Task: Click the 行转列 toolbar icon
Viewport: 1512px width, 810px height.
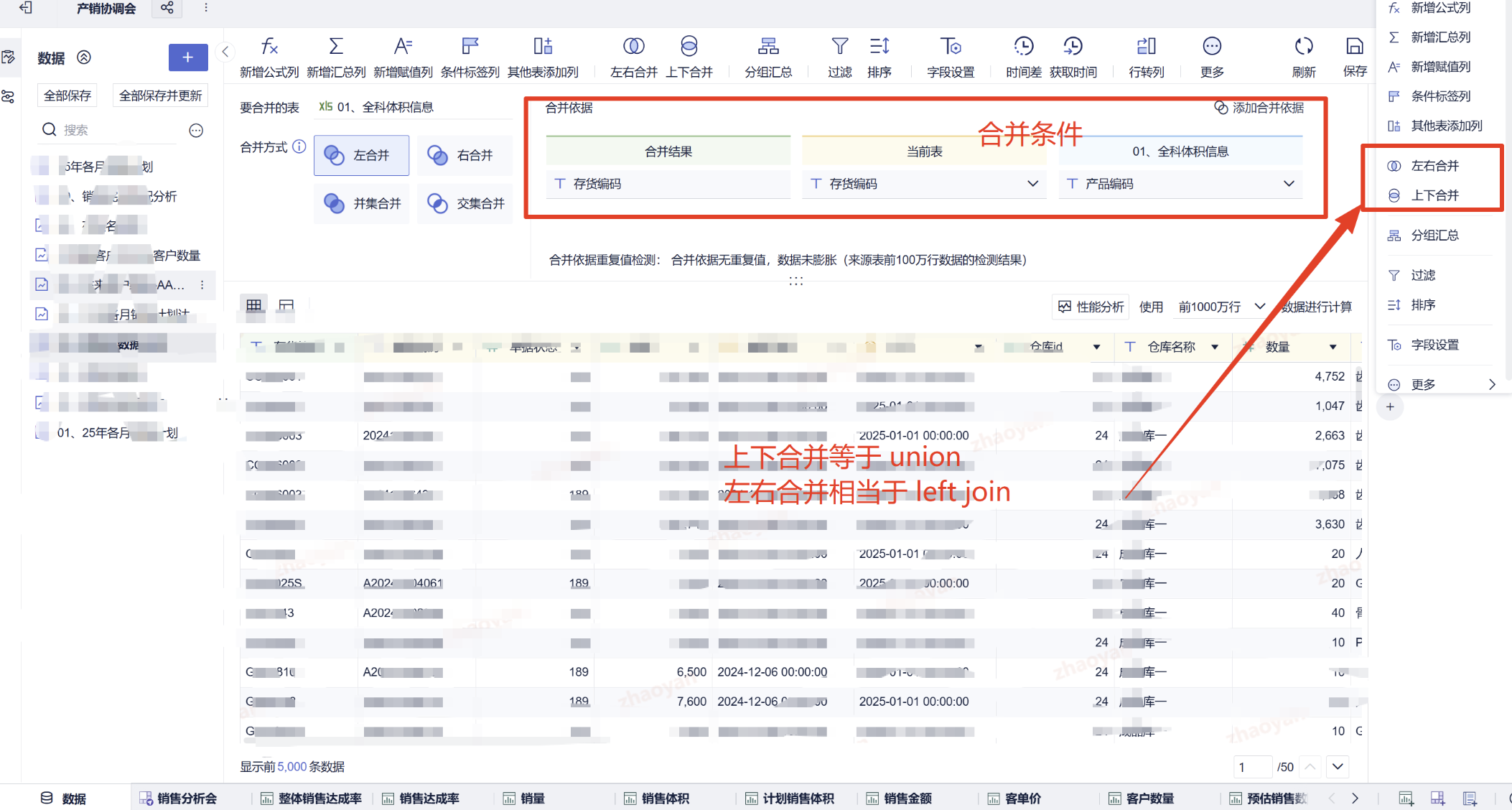Action: click(x=1147, y=47)
